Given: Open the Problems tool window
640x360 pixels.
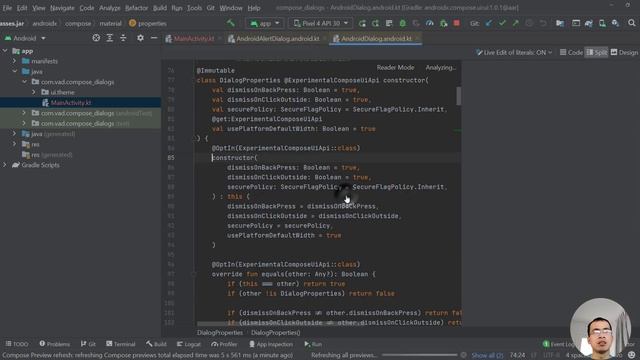Looking at the screenshot, I should pyautogui.click(x=55, y=344).
